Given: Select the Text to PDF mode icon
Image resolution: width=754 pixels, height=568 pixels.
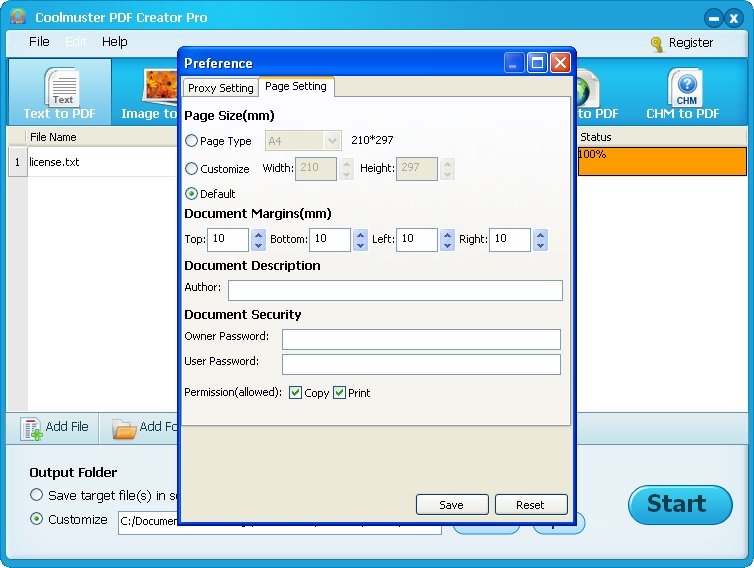Looking at the screenshot, I should (x=63, y=87).
